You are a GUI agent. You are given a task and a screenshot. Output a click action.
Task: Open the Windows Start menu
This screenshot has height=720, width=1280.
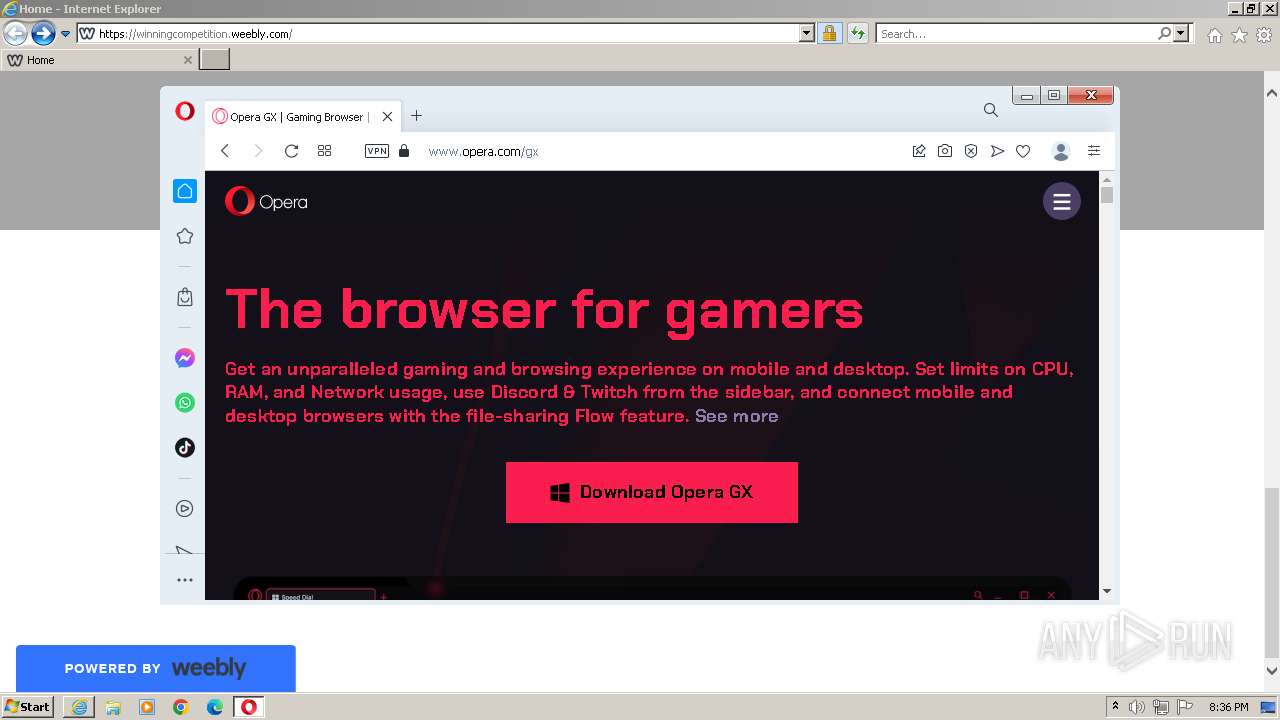27,707
